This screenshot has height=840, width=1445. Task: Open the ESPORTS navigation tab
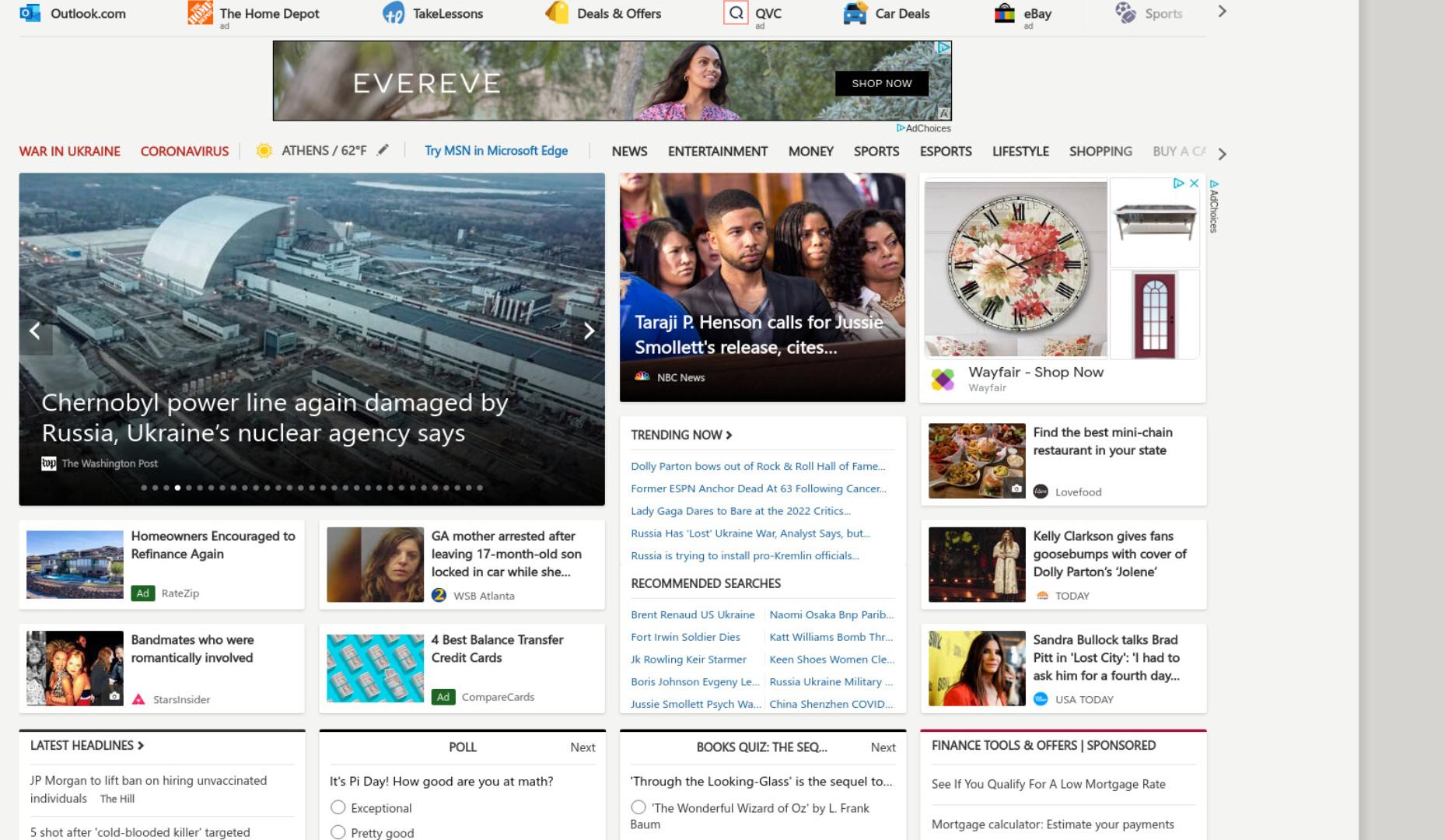[946, 151]
